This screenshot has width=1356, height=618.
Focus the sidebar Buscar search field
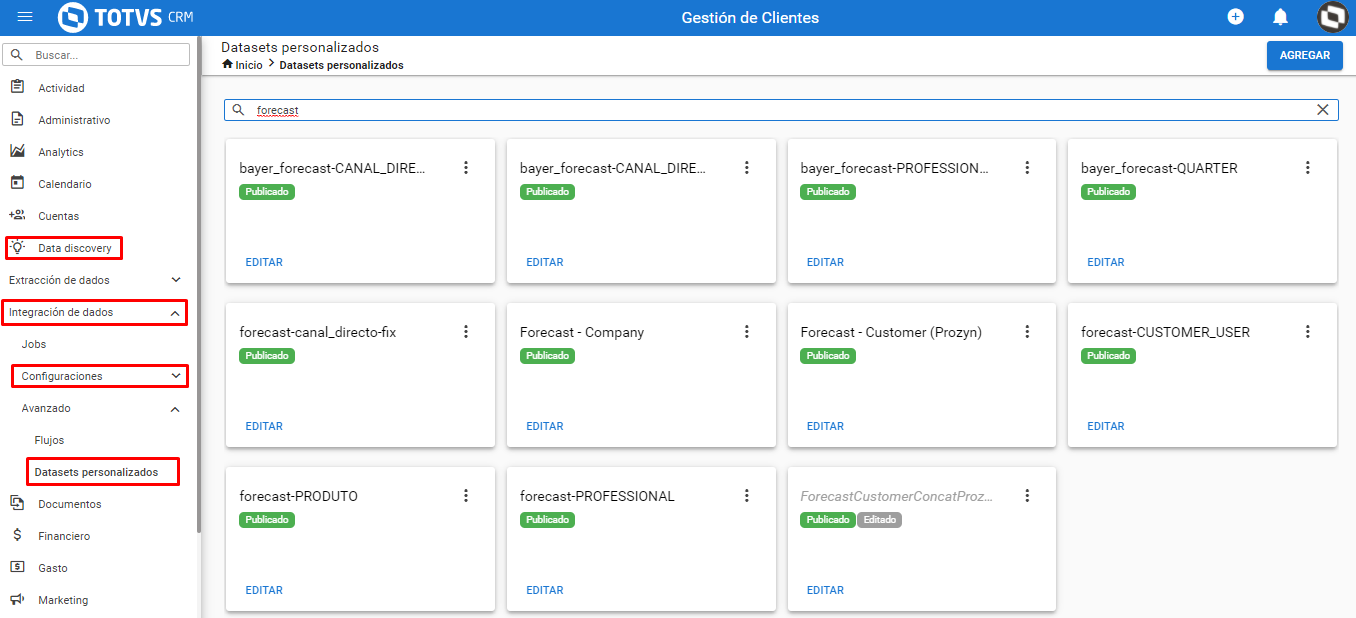click(96, 55)
